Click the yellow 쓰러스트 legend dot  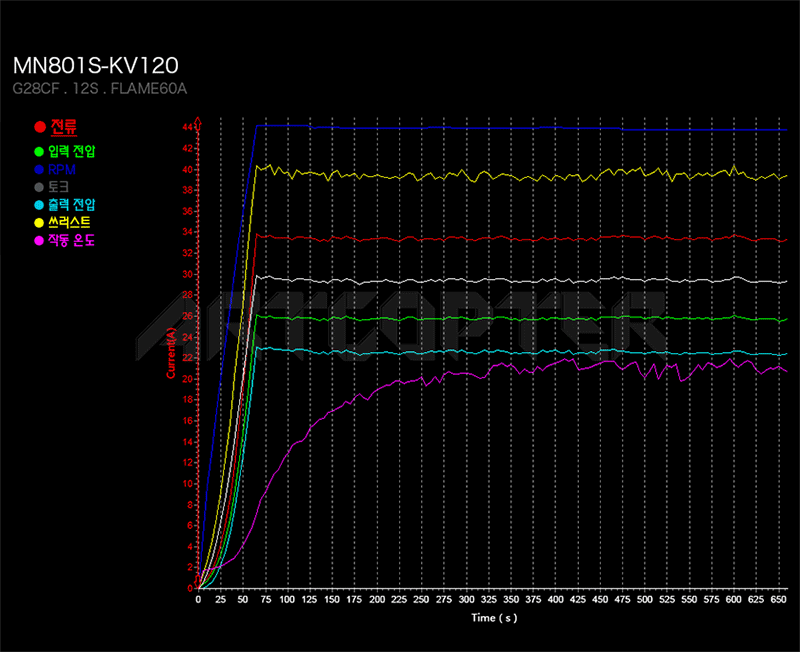(39, 223)
